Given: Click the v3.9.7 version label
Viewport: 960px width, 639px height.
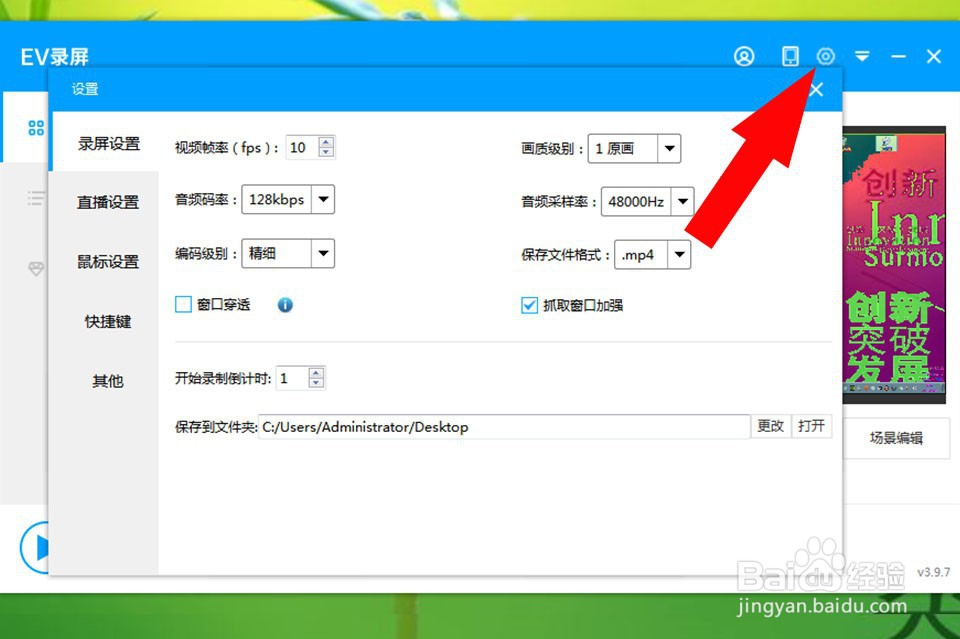Looking at the screenshot, I should [x=934, y=572].
